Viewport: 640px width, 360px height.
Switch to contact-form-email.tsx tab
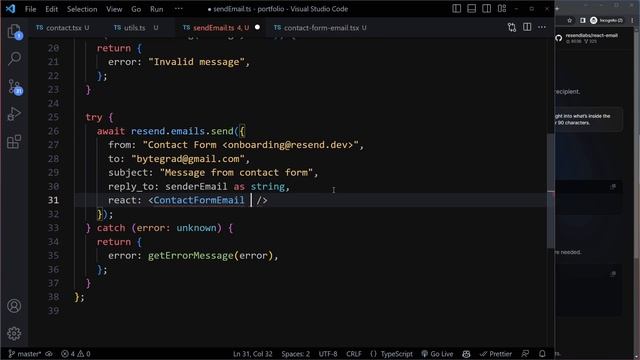(321, 28)
